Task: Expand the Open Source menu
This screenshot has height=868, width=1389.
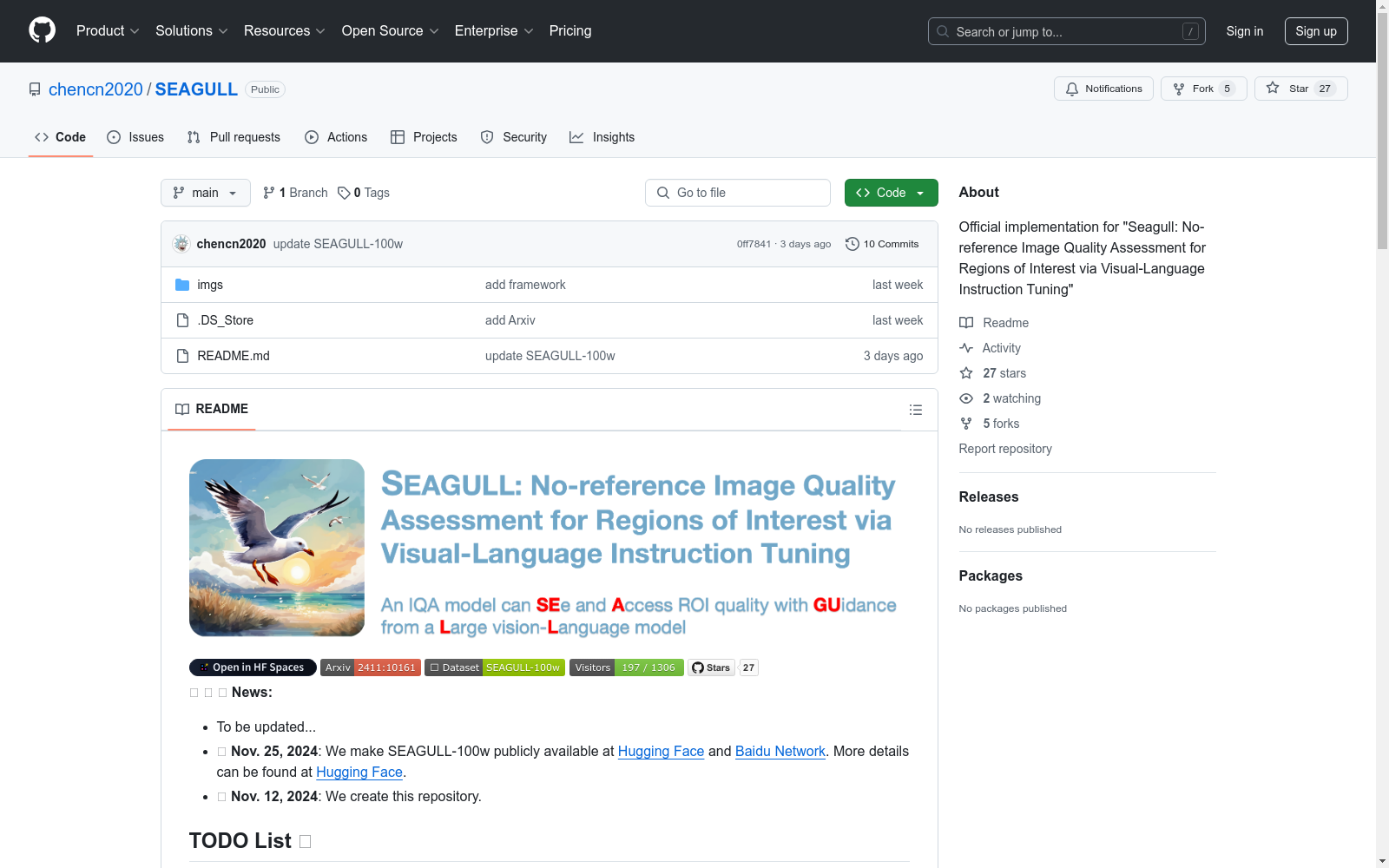Action: tap(391, 30)
